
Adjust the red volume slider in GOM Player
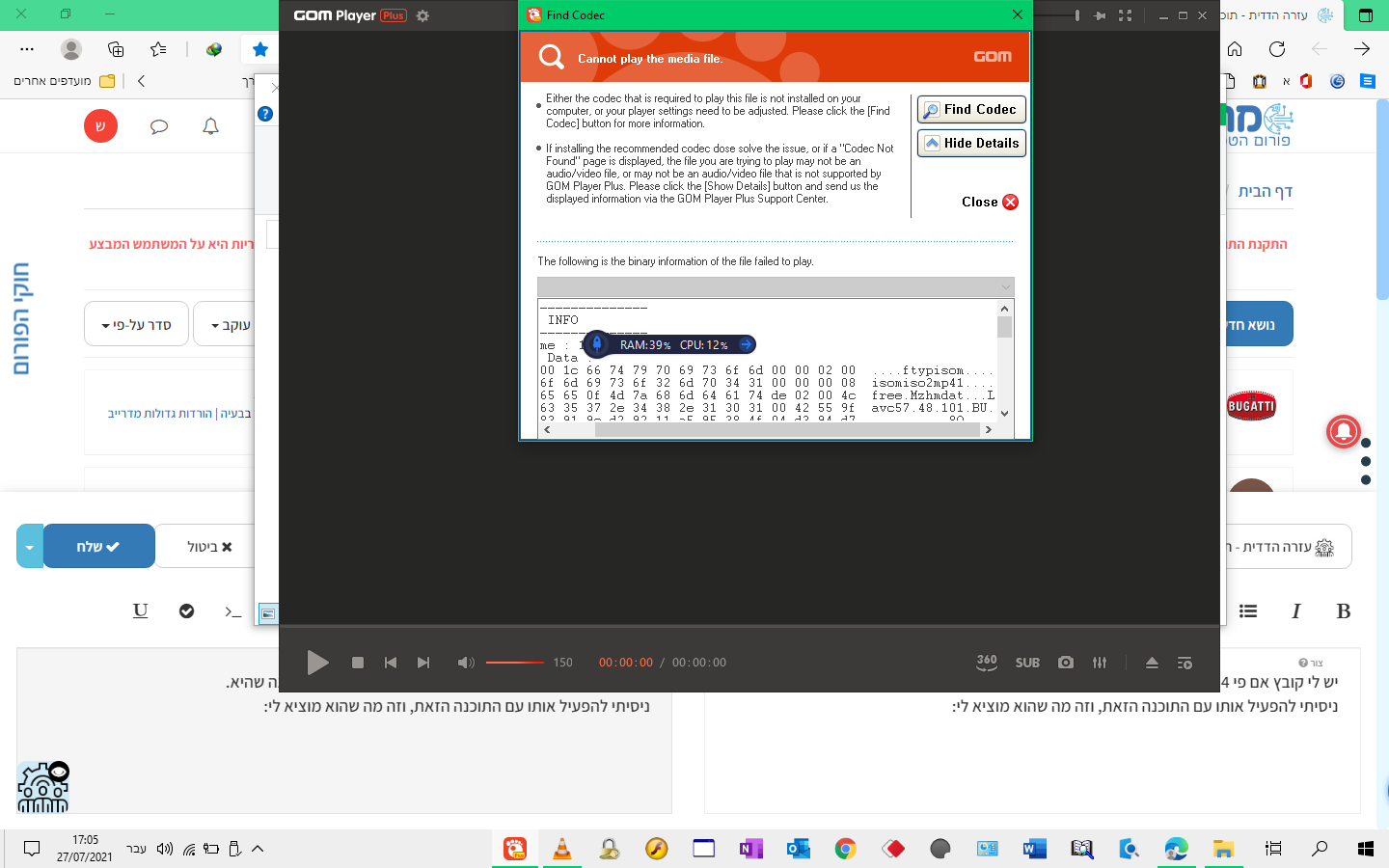point(515,663)
